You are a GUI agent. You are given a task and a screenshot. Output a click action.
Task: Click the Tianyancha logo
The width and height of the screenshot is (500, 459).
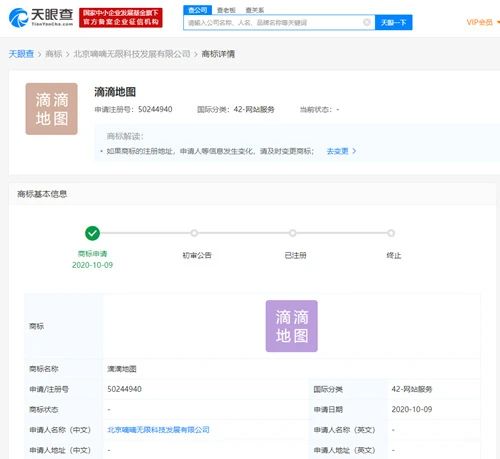tap(41, 18)
